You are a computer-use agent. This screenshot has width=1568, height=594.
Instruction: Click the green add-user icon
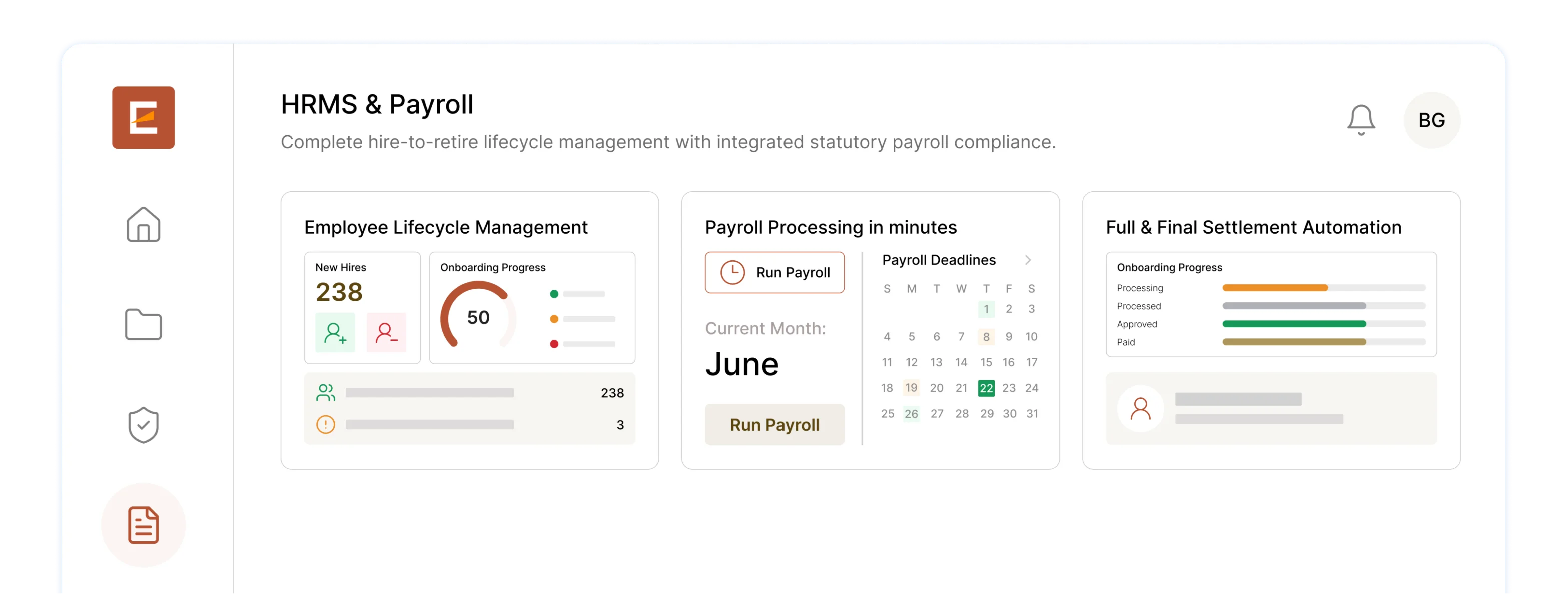click(x=335, y=333)
